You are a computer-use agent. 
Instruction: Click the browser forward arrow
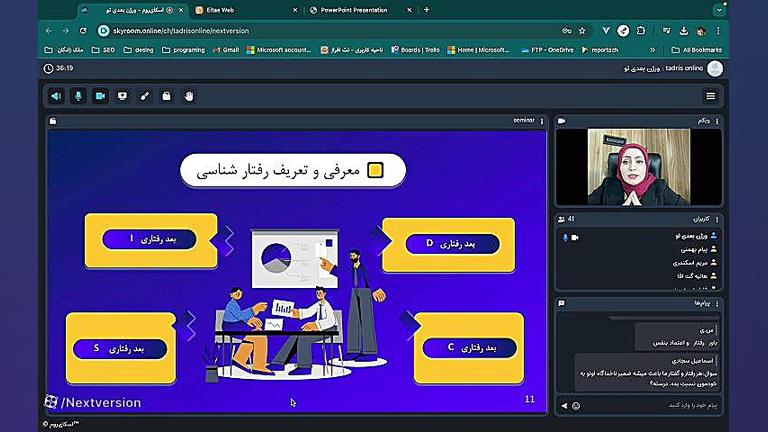(x=66, y=30)
